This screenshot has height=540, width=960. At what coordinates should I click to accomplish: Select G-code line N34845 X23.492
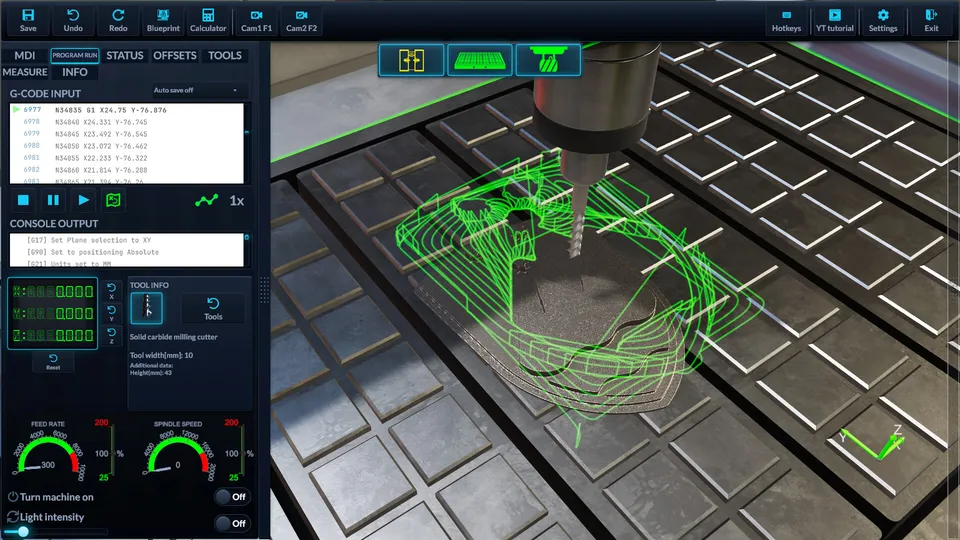pos(127,134)
